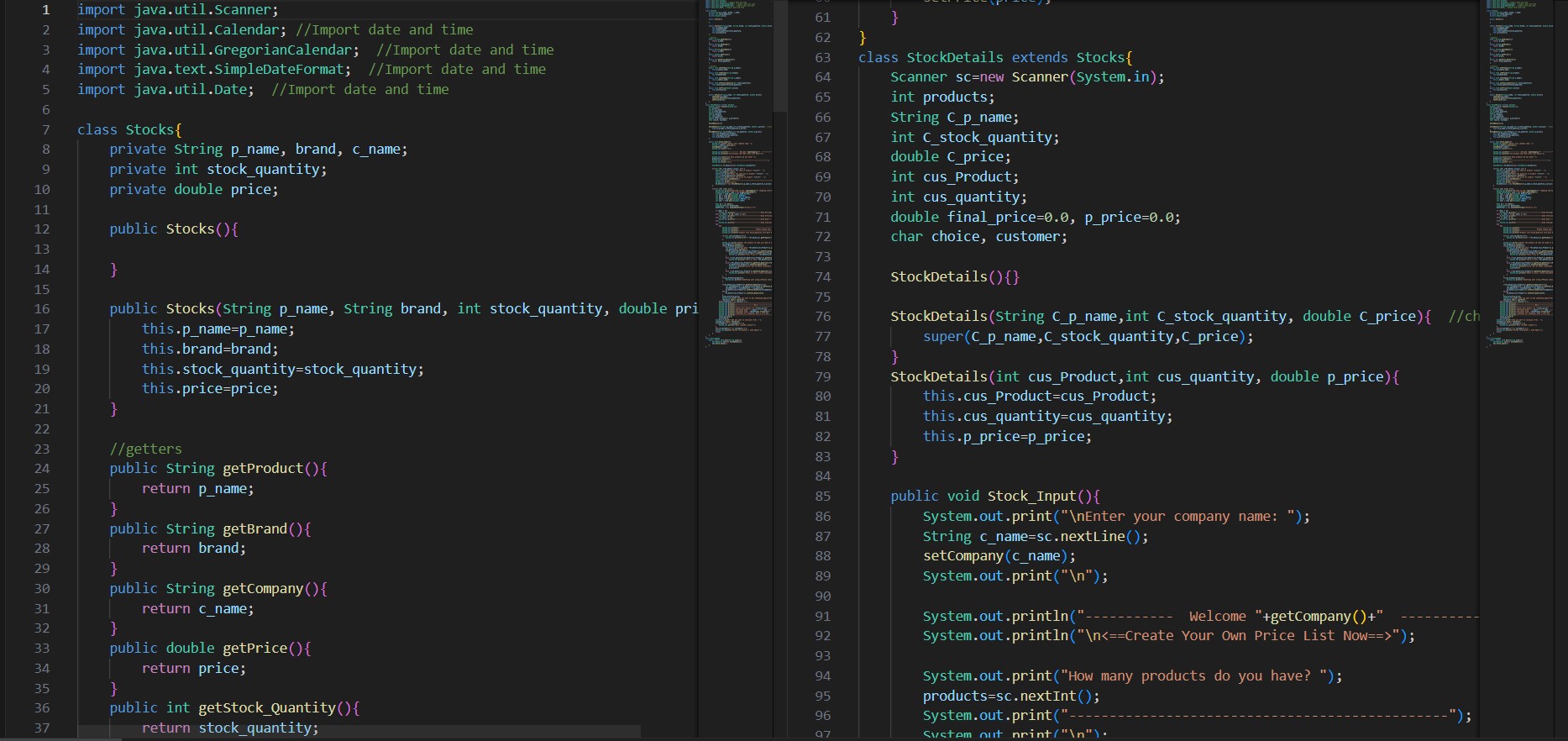Screen dimensions: 1568x741
Task: Place cursor on getProduct method name
Action: point(262,468)
